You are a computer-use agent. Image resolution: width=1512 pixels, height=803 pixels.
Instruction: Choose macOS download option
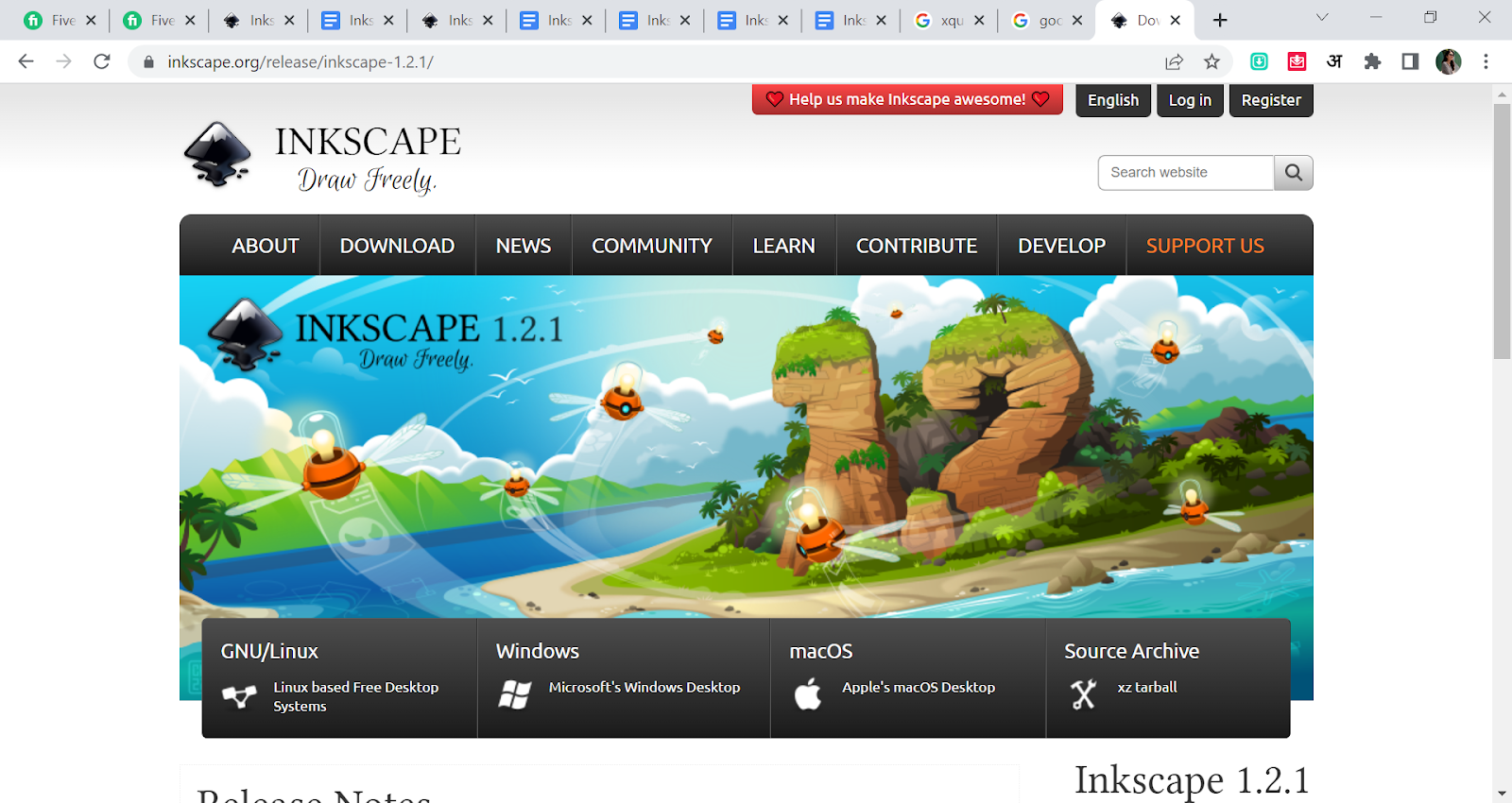coord(908,677)
